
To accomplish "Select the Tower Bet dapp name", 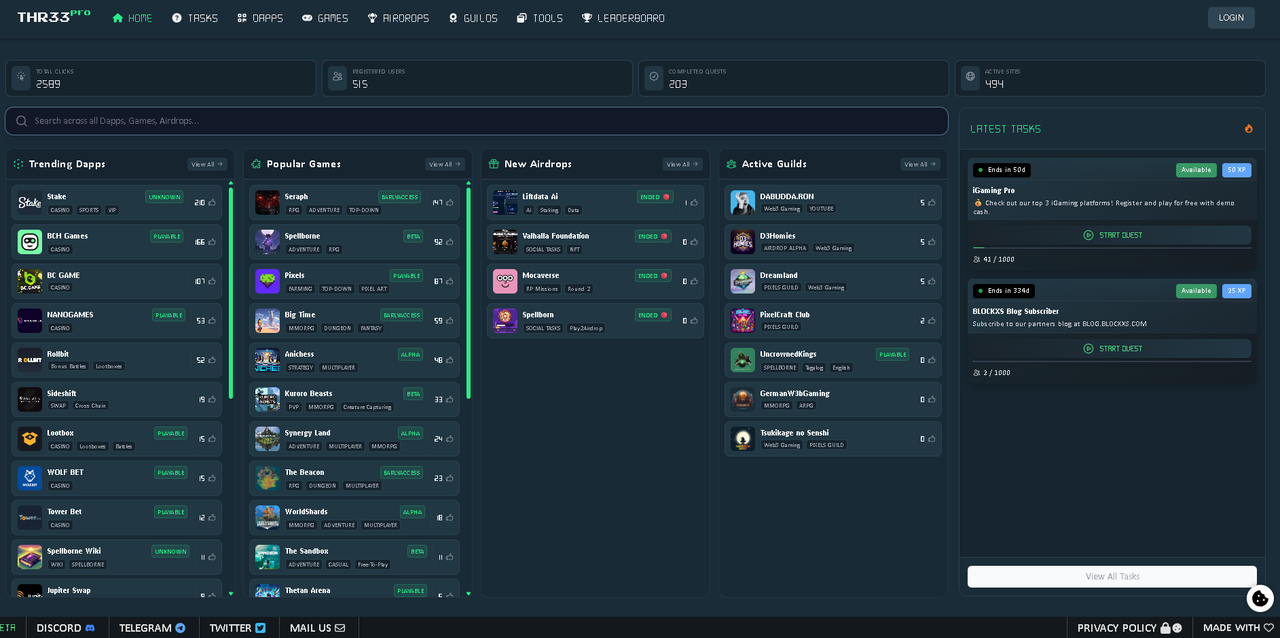I will (x=64, y=511).
